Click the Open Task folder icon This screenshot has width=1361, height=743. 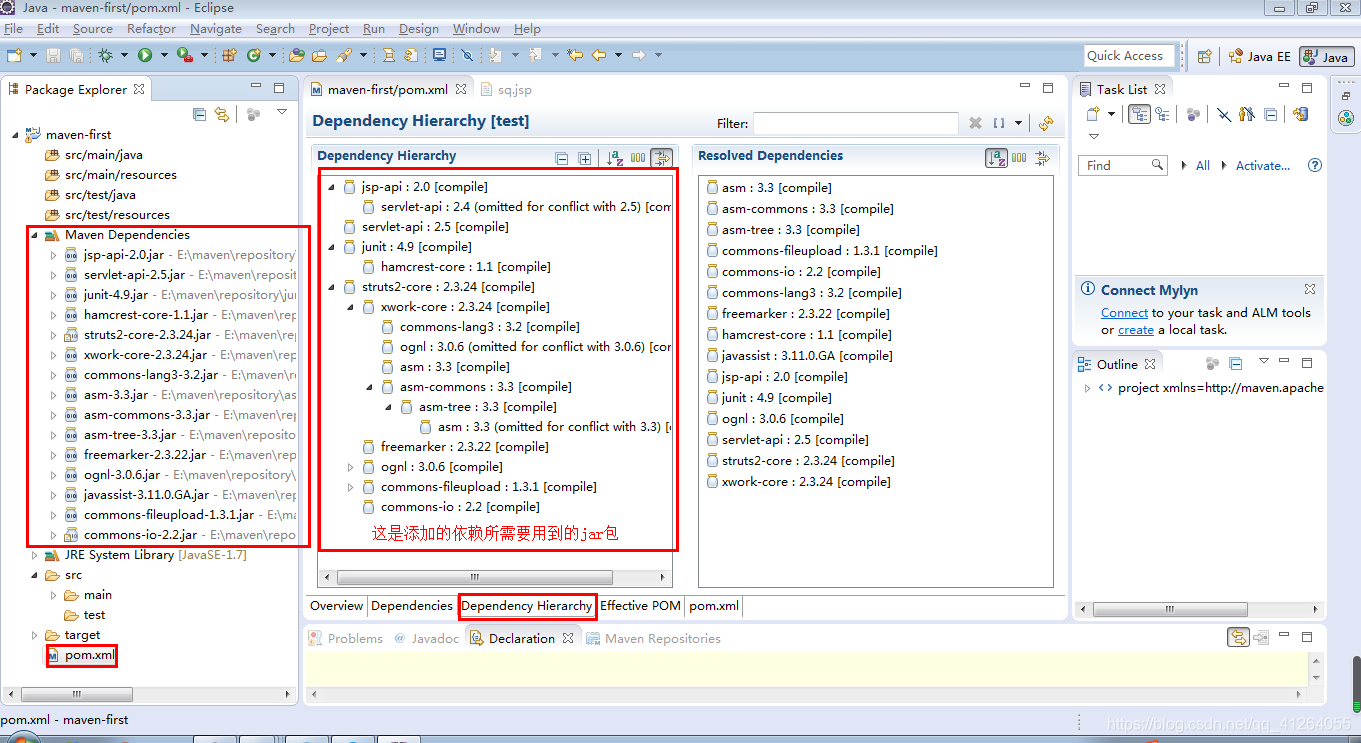click(x=320, y=55)
